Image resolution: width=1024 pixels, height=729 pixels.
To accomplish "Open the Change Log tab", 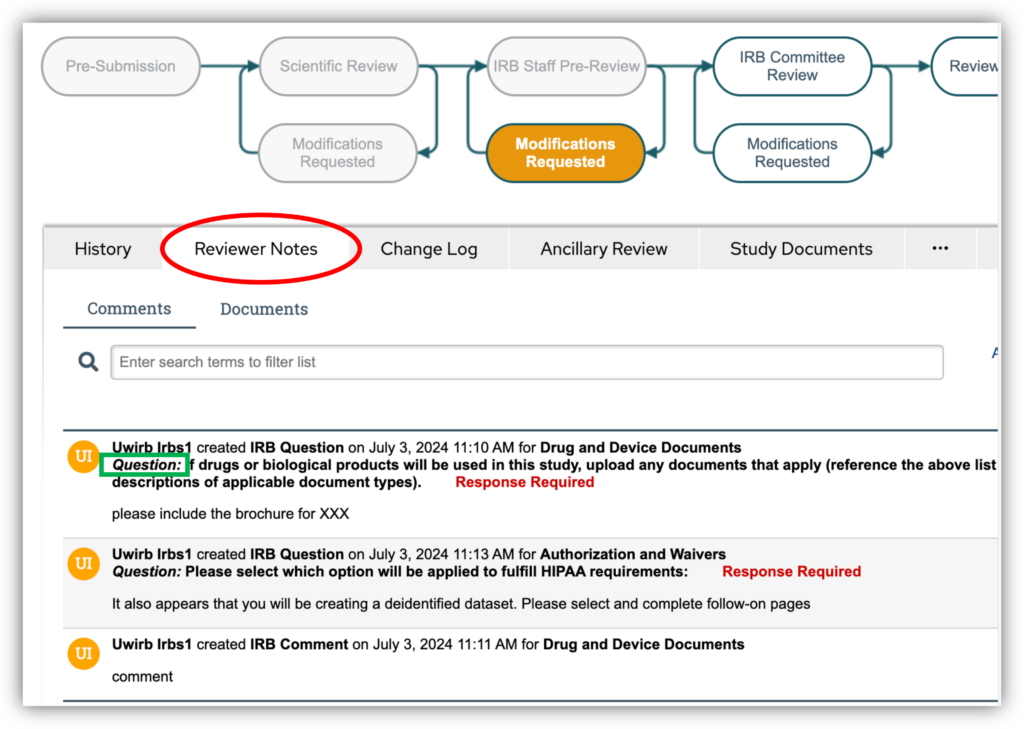I will [428, 248].
